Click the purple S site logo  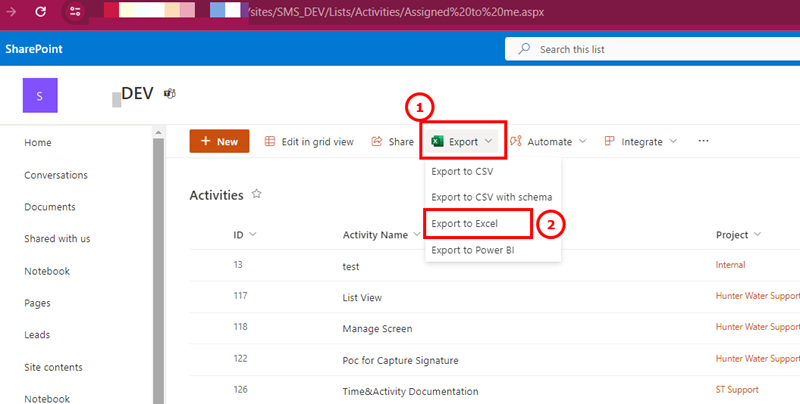point(40,95)
